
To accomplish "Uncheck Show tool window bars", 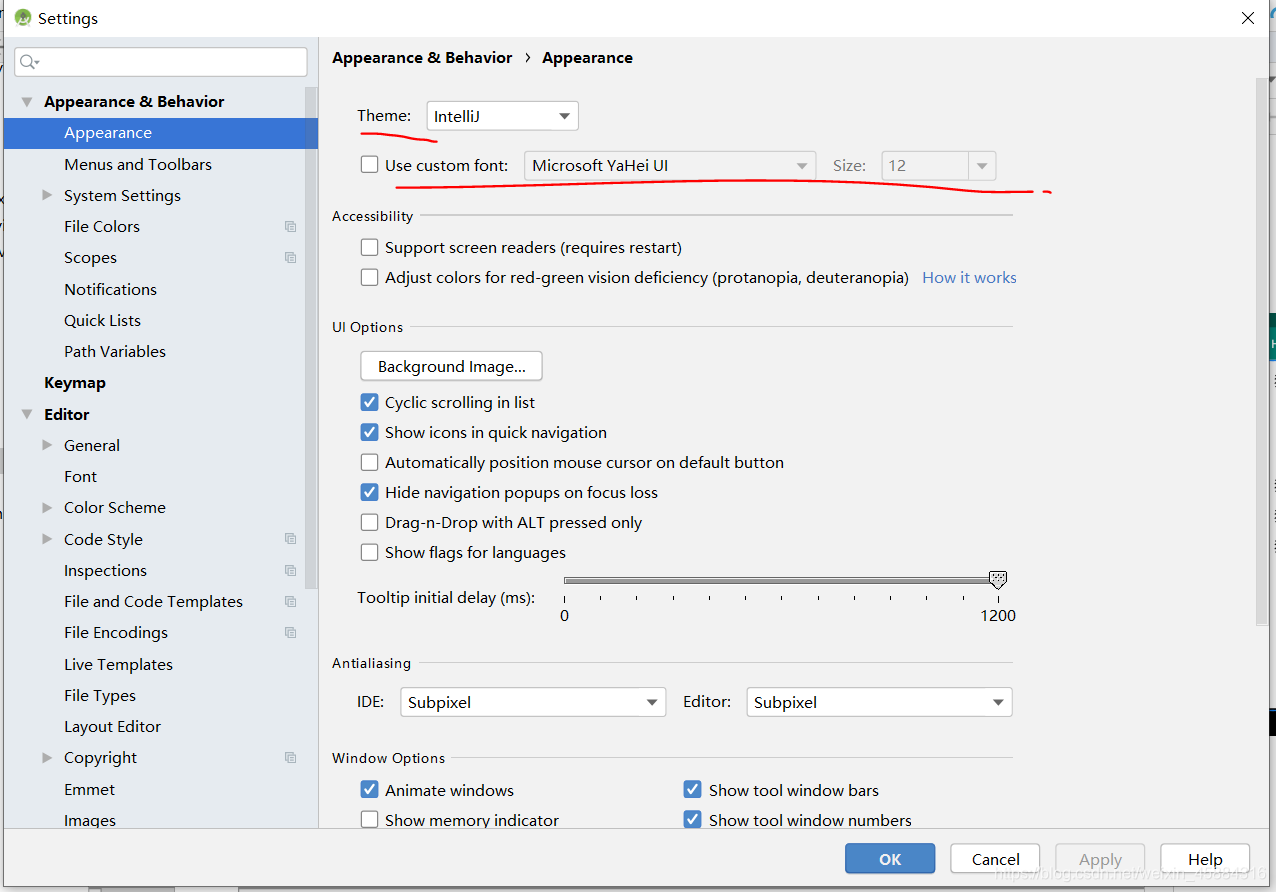I will point(692,790).
